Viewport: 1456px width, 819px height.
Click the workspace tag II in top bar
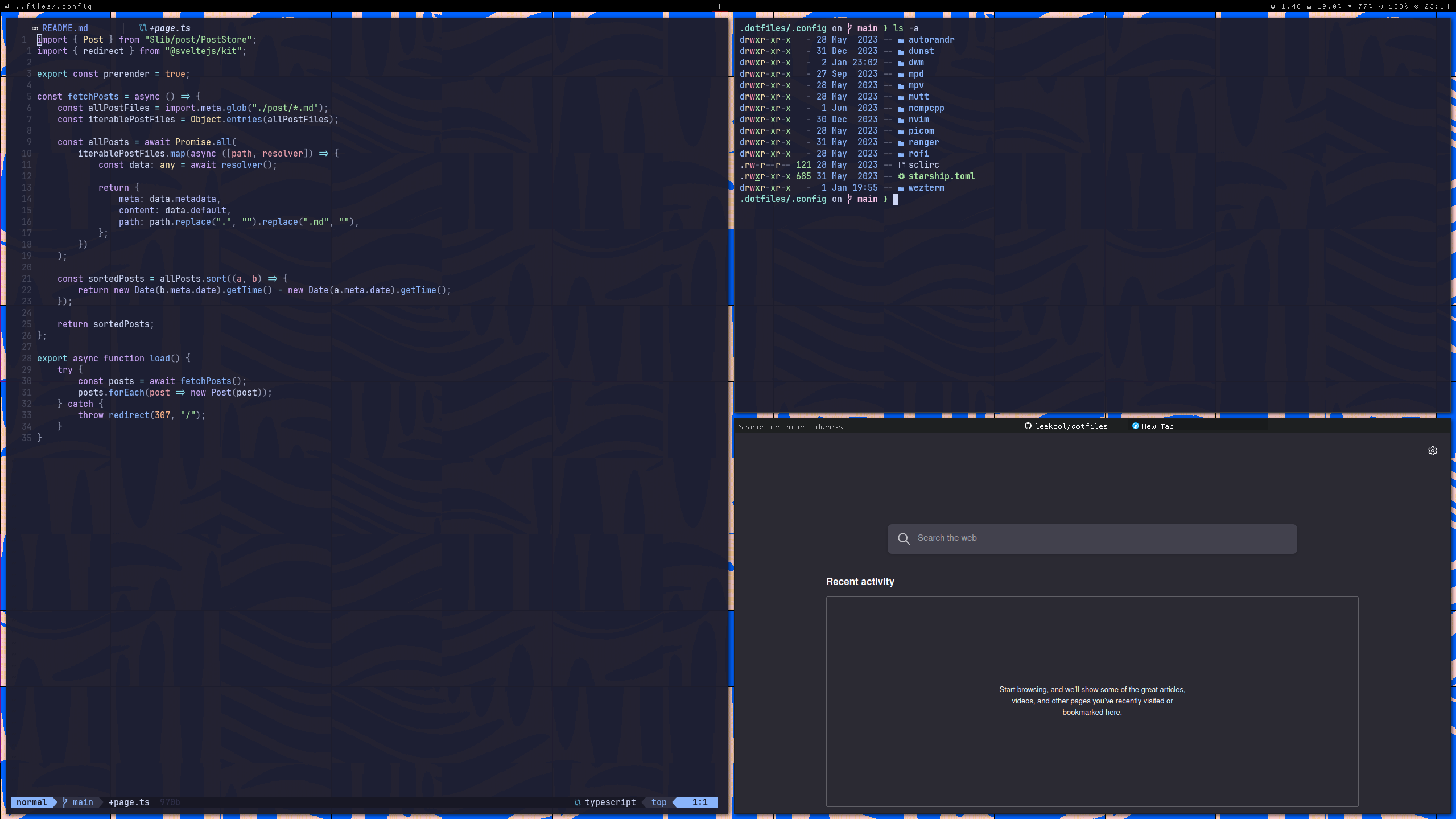[x=735, y=6]
